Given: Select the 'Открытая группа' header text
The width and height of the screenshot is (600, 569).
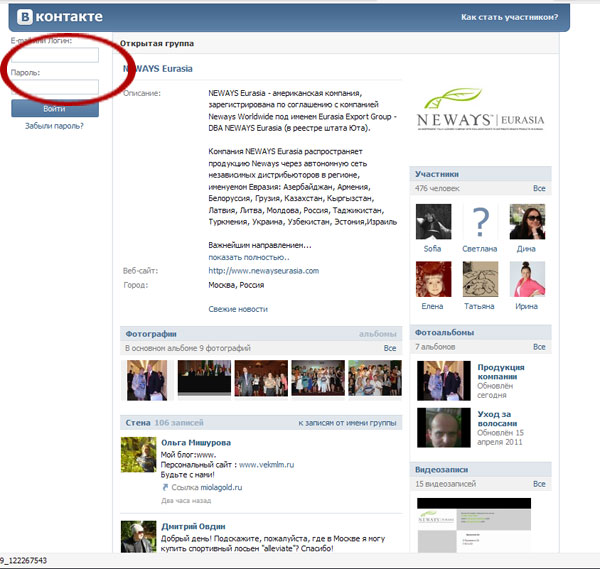Looking at the screenshot, I should pyautogui.click(x=157, y=44).
